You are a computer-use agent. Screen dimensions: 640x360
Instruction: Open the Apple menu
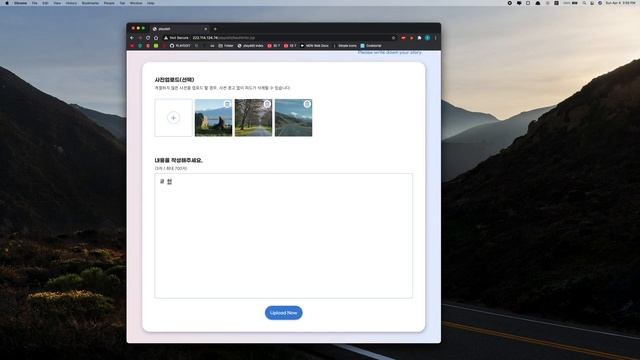(x=7, y=3)
